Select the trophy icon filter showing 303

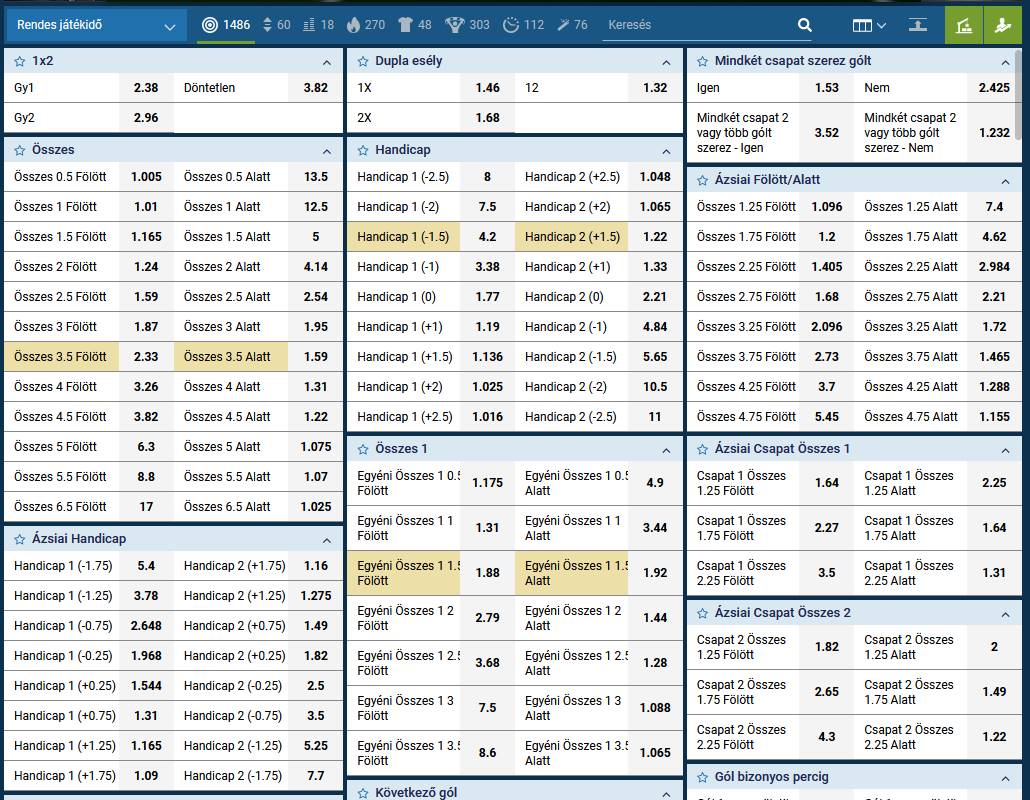[467, 25]
